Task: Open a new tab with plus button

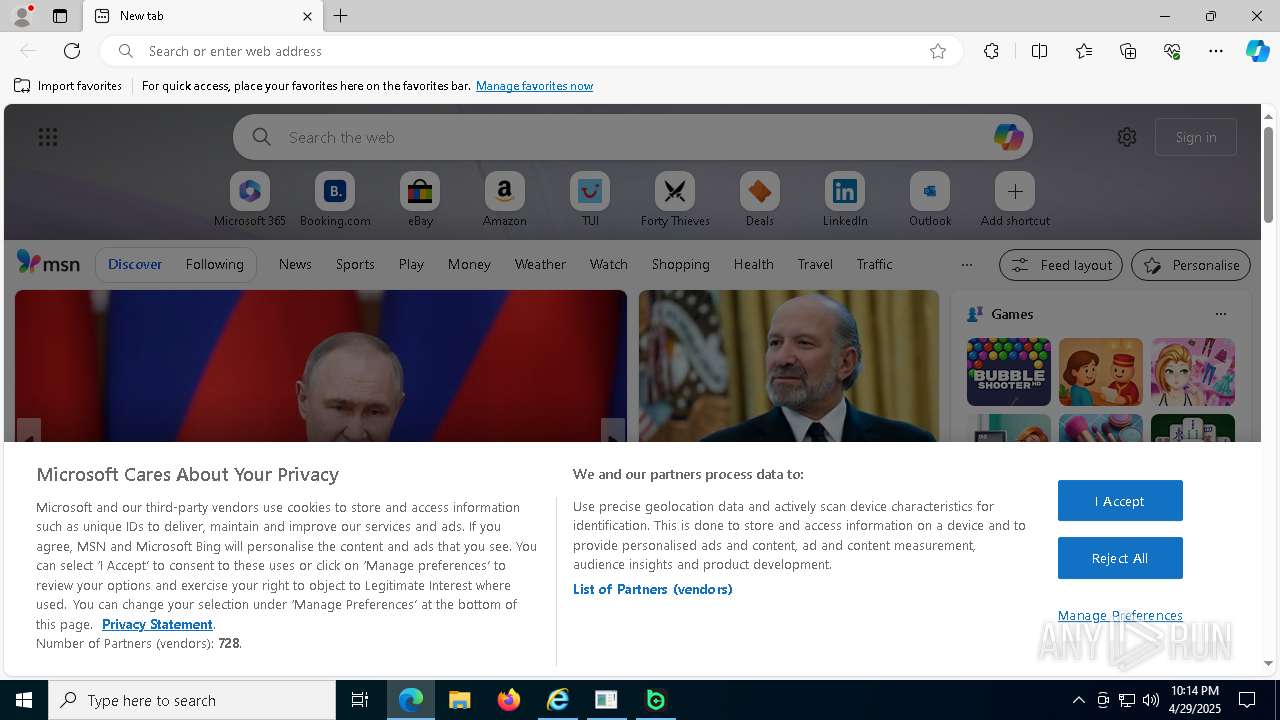Action: click(x=341, y=16)
